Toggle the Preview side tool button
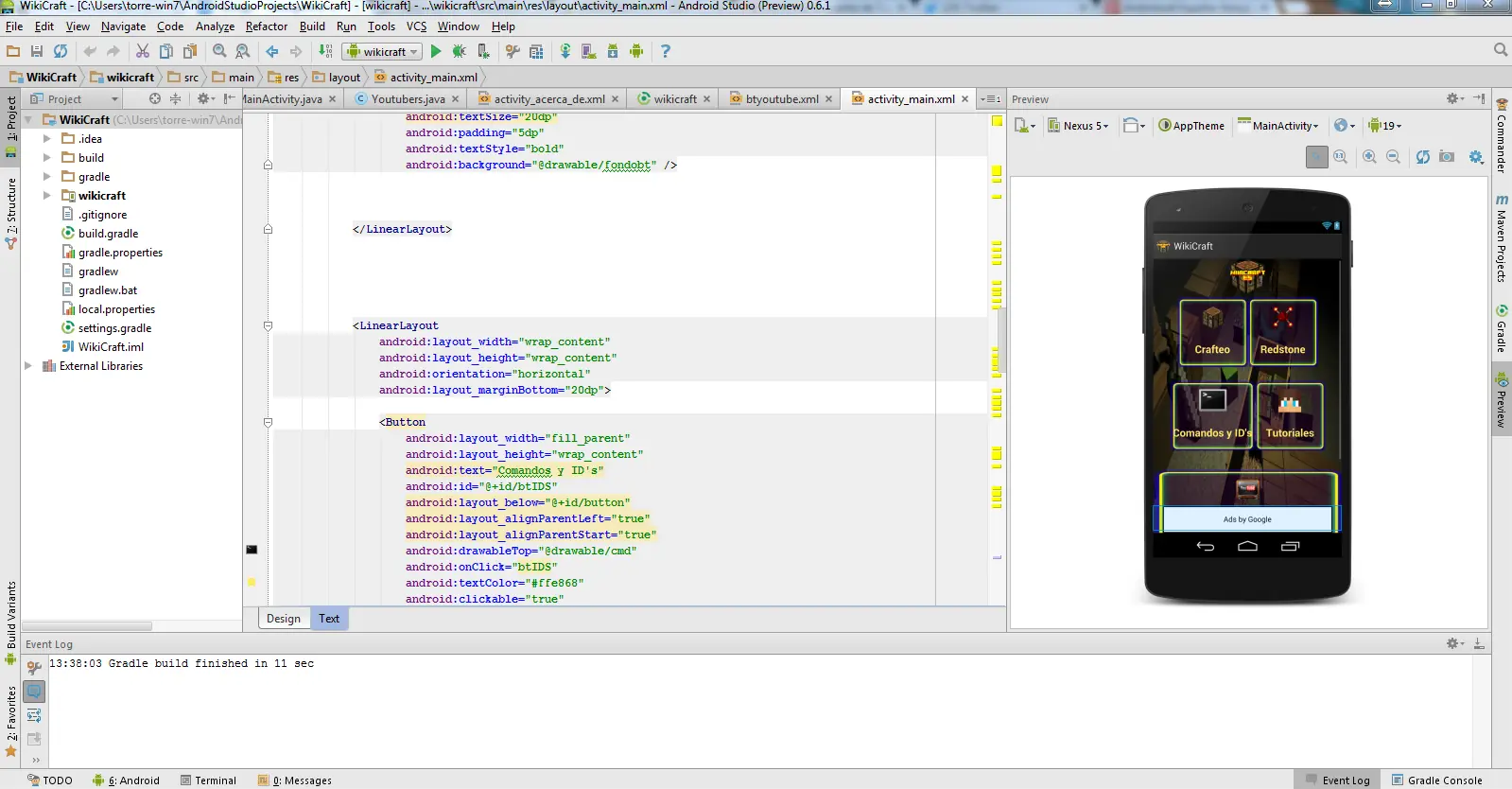The image size is (1512, 789). [x=1501, y=400]
